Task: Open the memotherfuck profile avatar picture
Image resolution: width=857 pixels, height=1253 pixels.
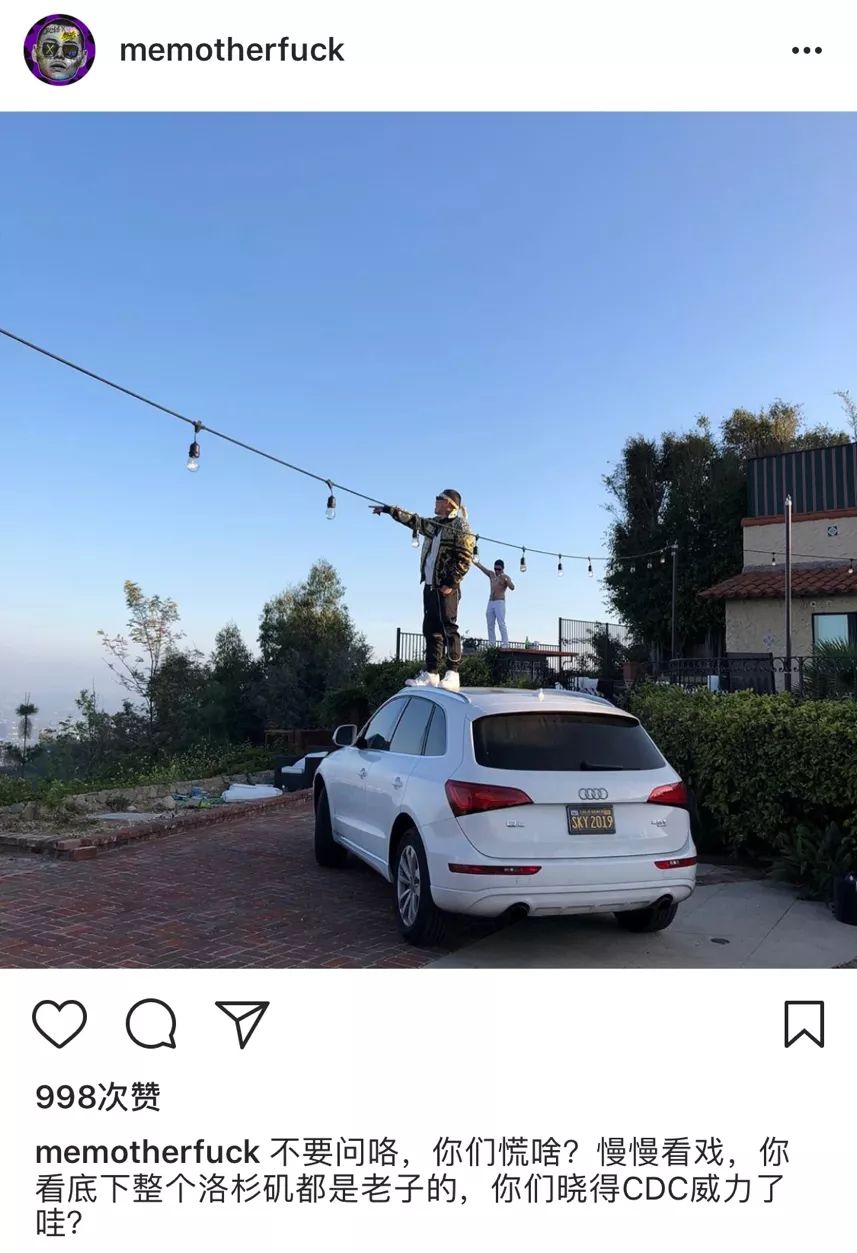Action: pyautogui.click(x=59, y=50)
